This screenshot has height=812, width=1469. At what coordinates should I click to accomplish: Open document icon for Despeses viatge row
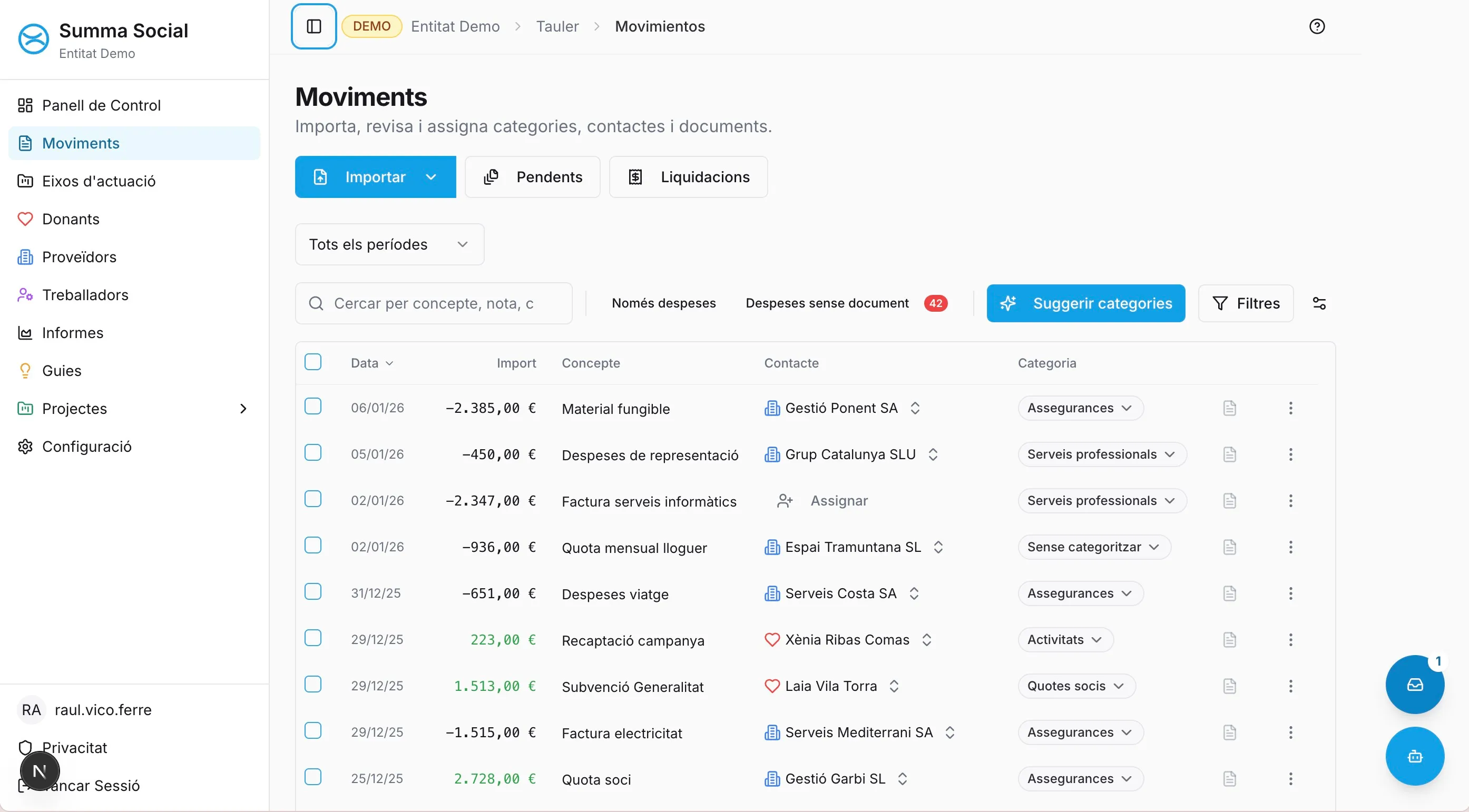click(x=1229, y=593)
